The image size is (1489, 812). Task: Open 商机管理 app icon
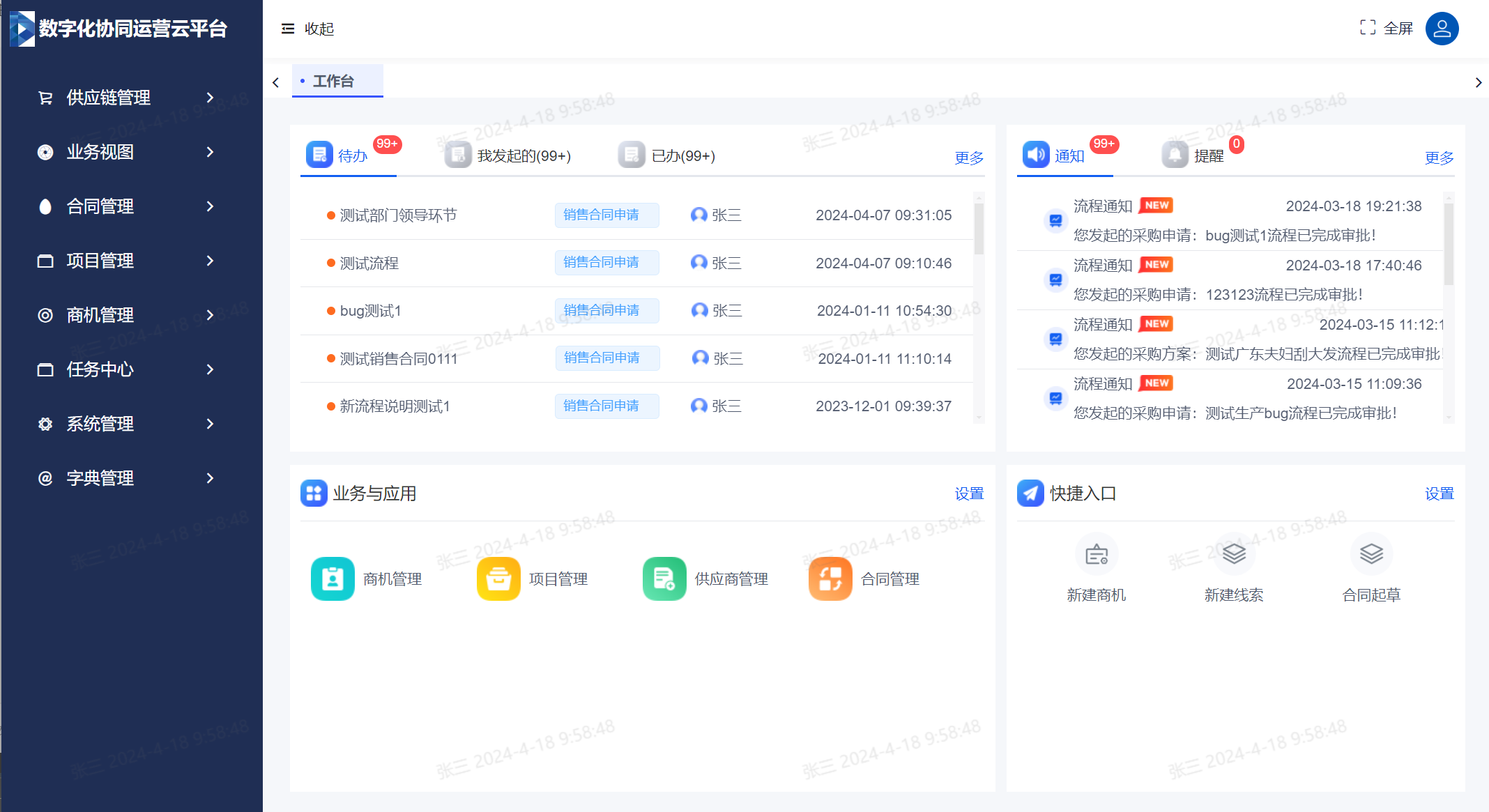click(333, 579)
